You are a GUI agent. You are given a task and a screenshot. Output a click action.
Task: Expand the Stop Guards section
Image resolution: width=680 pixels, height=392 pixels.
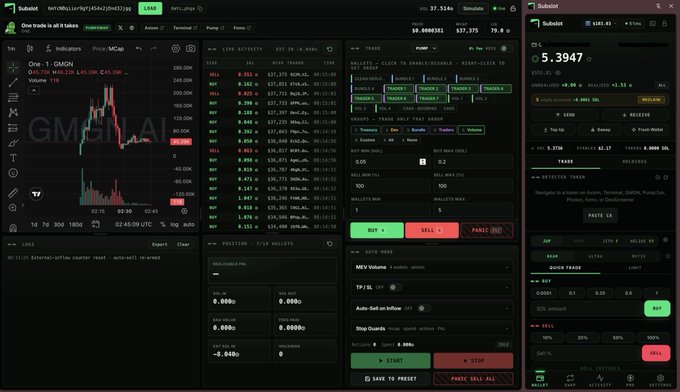[x=432, y=328]
